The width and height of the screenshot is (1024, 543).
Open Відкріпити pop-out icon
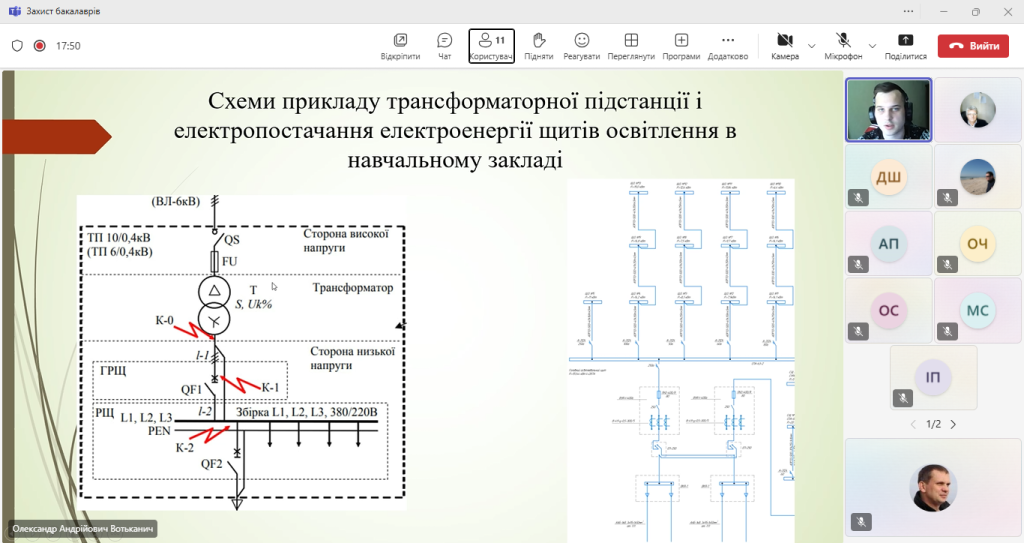point(400,45)
